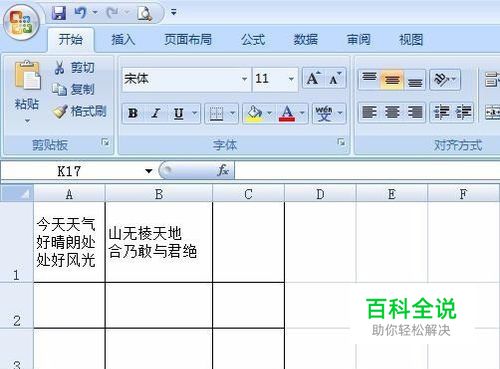The height and width of the screenshot is (369, 500).
Task: Go to the 公式 tab
Action: coord(253,40)
